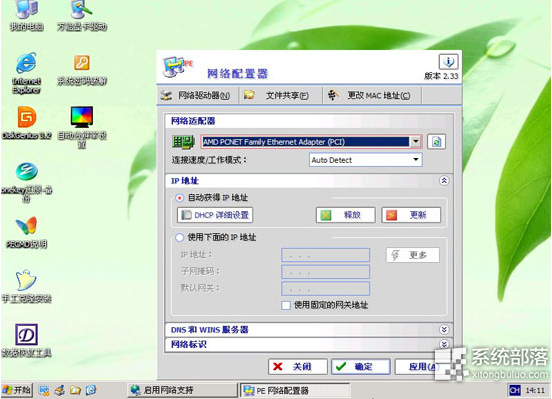Click the info icon above the version number

click(448, 62)
